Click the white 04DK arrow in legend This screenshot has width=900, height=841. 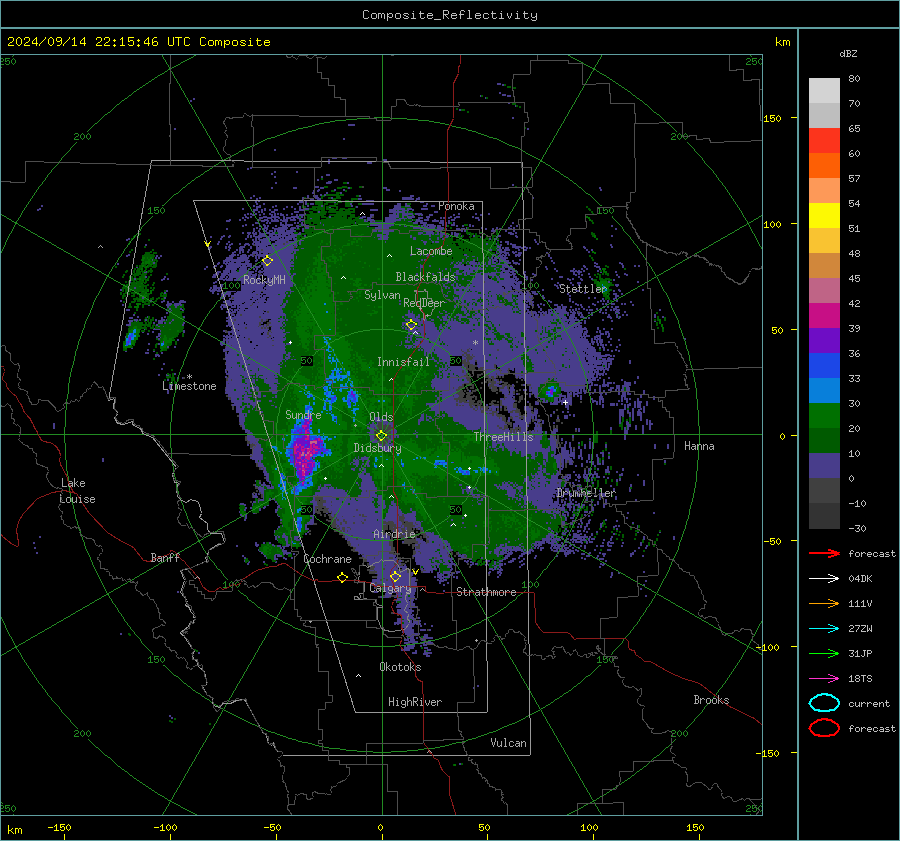[x=824, y=578]
